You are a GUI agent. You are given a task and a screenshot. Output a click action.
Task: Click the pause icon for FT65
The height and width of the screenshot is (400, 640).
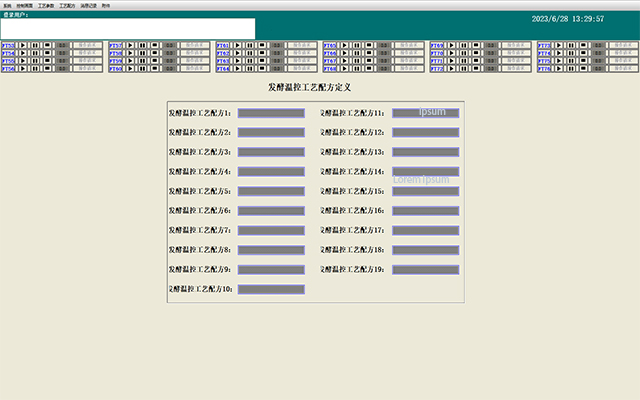click(x=357, y=45)
